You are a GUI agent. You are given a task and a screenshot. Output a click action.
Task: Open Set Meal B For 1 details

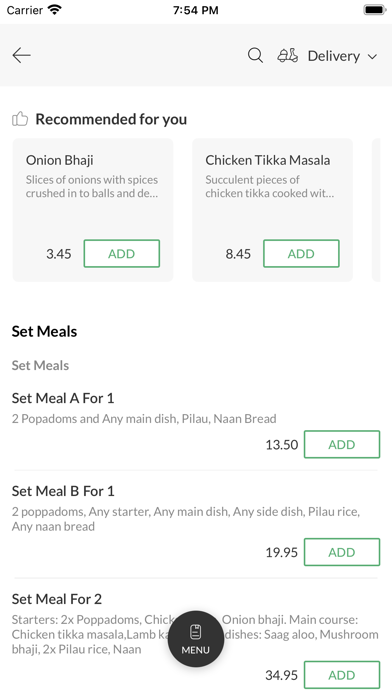(x=63, y=491)
